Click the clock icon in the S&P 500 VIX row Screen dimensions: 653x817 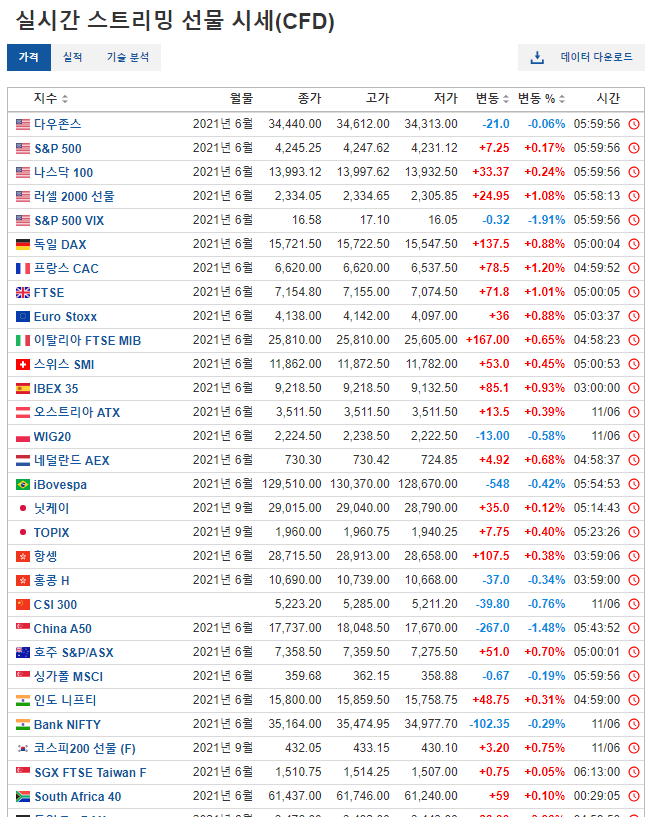coord(634,220)
